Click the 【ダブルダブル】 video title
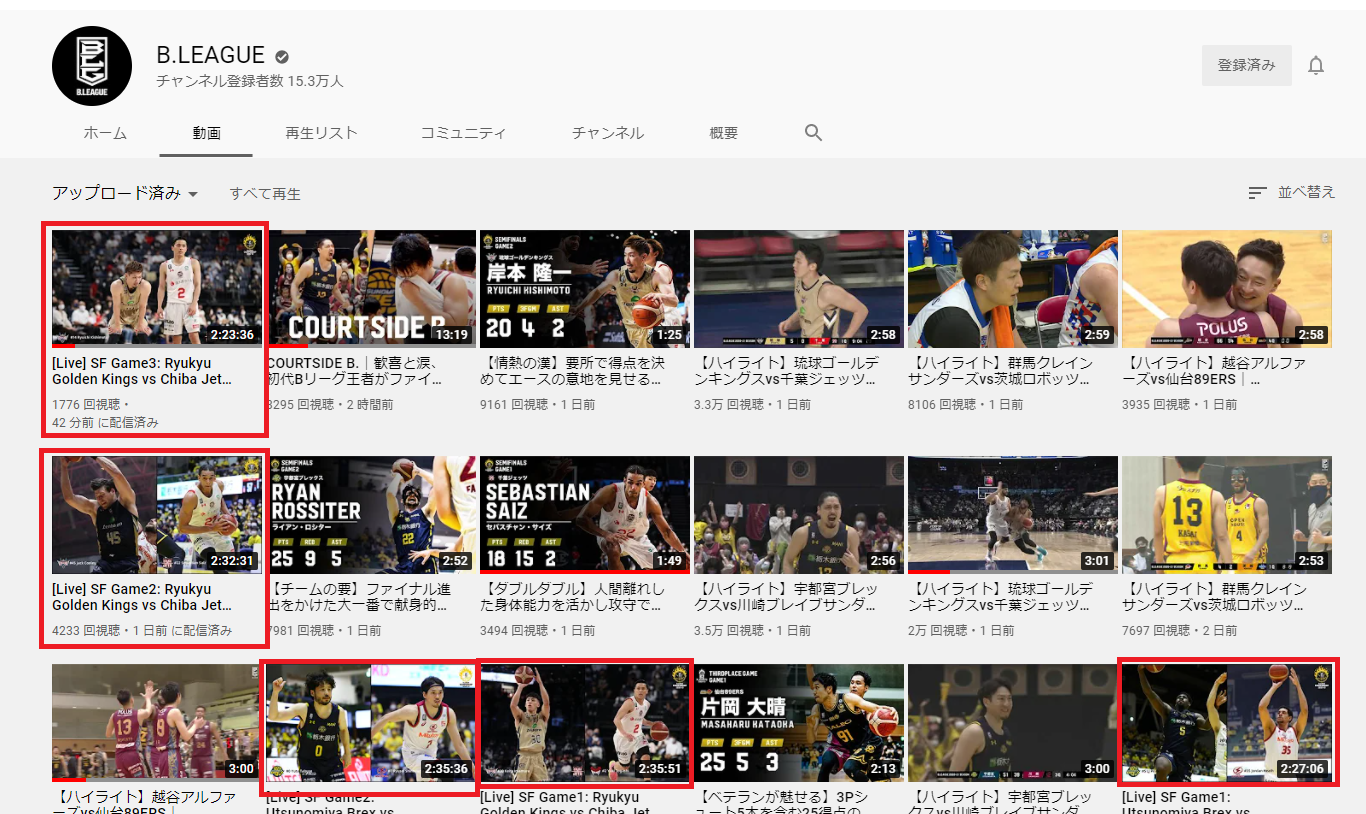This screenshot has width=1366, height=814. (x=571, y=597)
